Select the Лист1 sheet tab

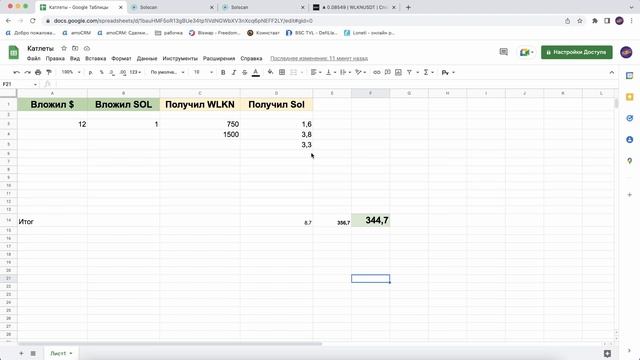click(61, 353)
